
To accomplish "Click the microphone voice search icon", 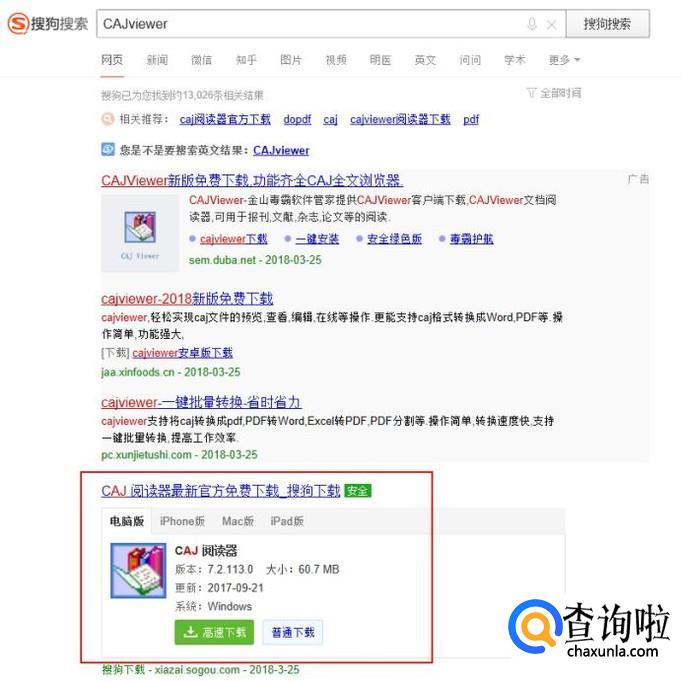I will point(532,24).
